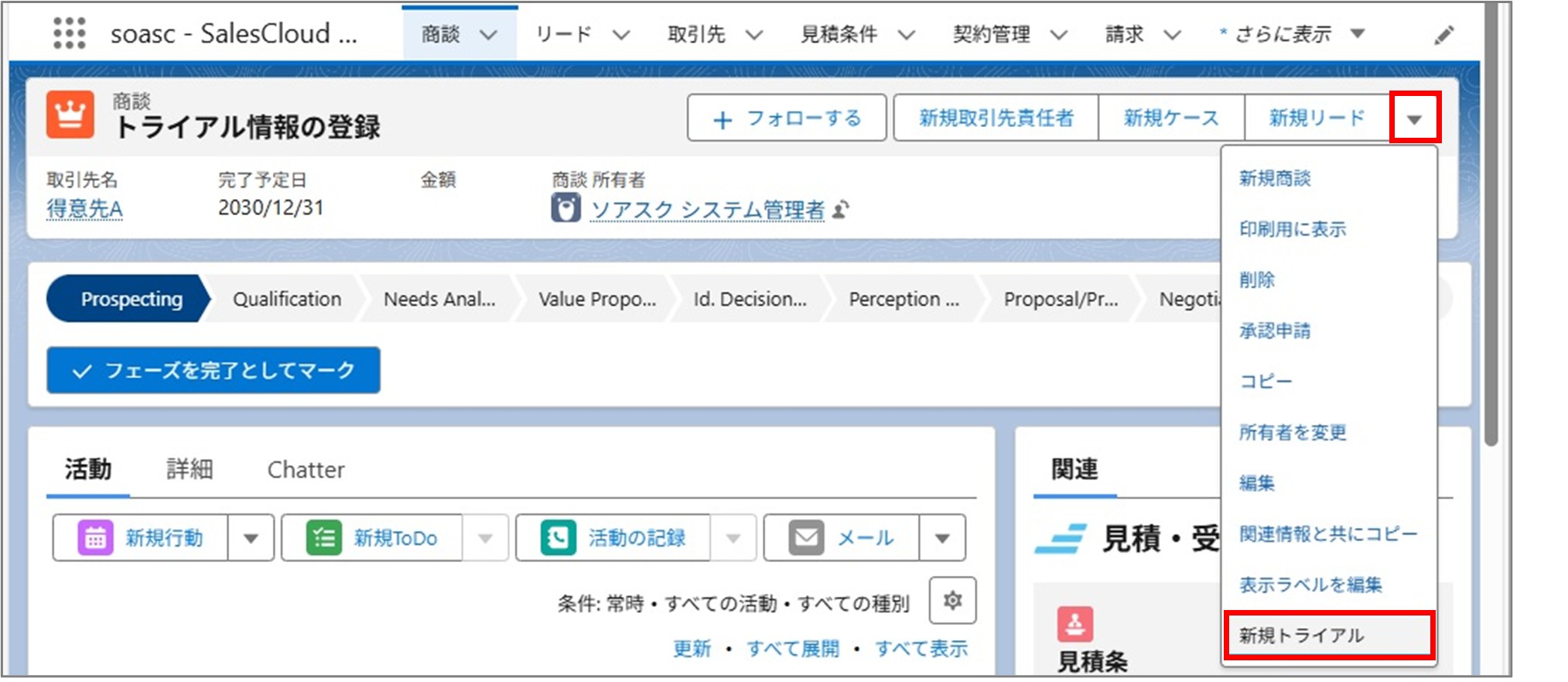Select 印刷用に表示 menu entry
Screen dimensions: 1568x682
1329,229
